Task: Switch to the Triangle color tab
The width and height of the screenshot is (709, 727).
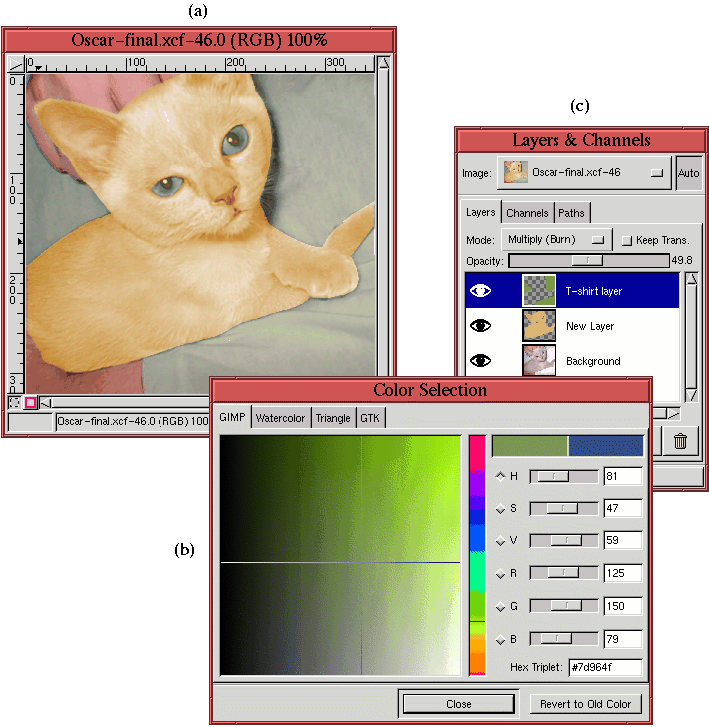Action: [333, 418]
